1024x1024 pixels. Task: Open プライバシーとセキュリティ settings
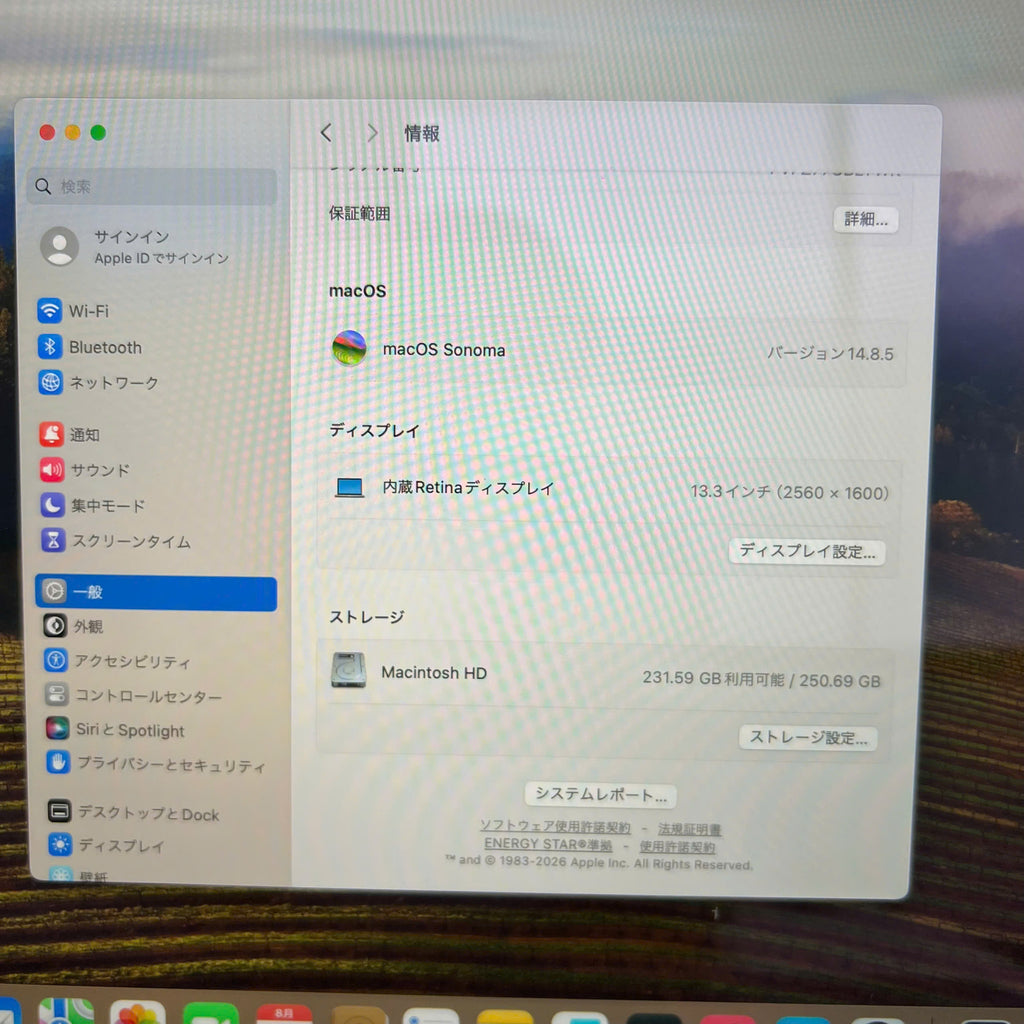(156, 764)
